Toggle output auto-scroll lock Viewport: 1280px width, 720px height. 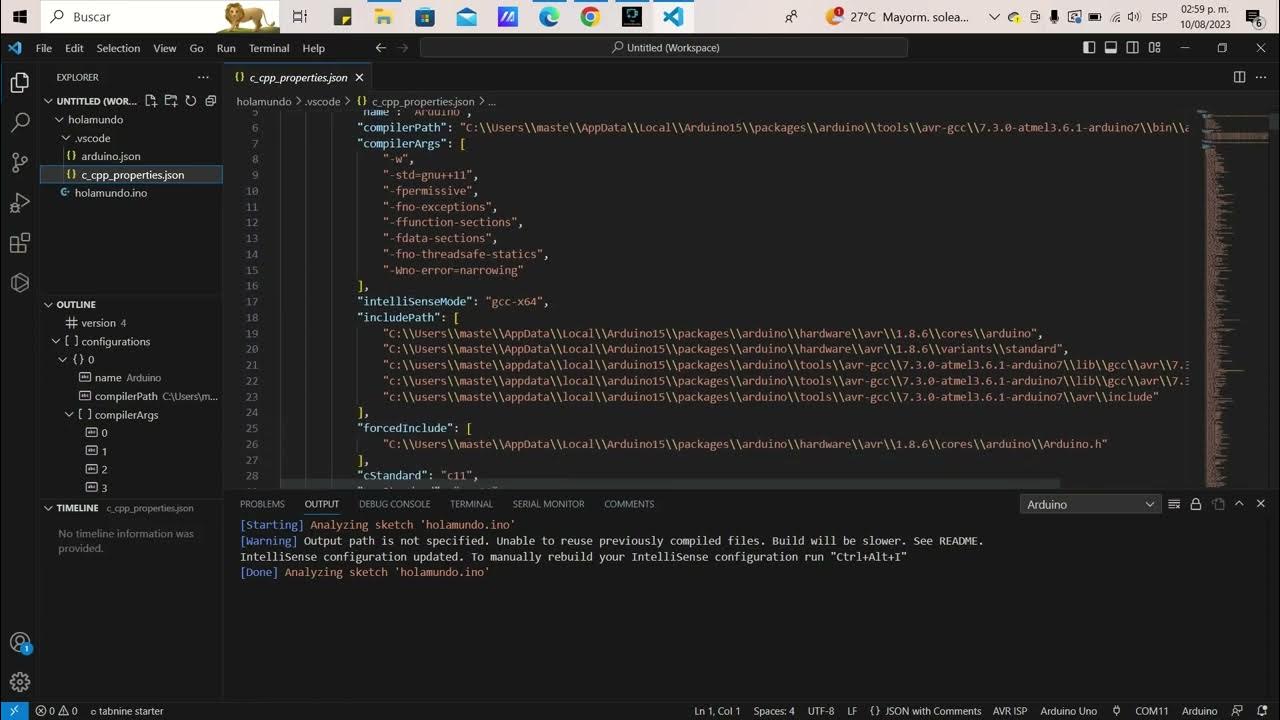[1196, 504]
